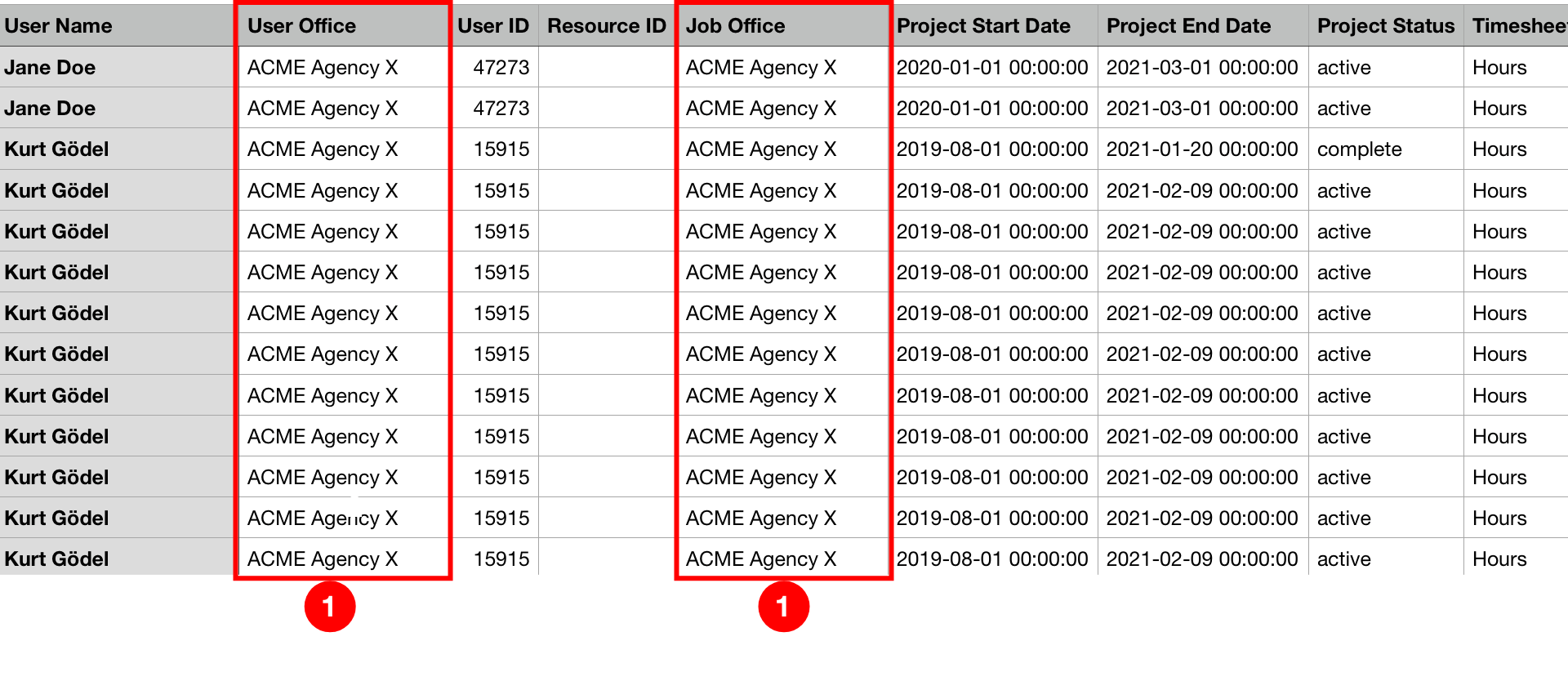Select the first Jane Doe name cell
Image resolution: width=1568 pixels, height=681 pixels.
click(x=117, y=67)
